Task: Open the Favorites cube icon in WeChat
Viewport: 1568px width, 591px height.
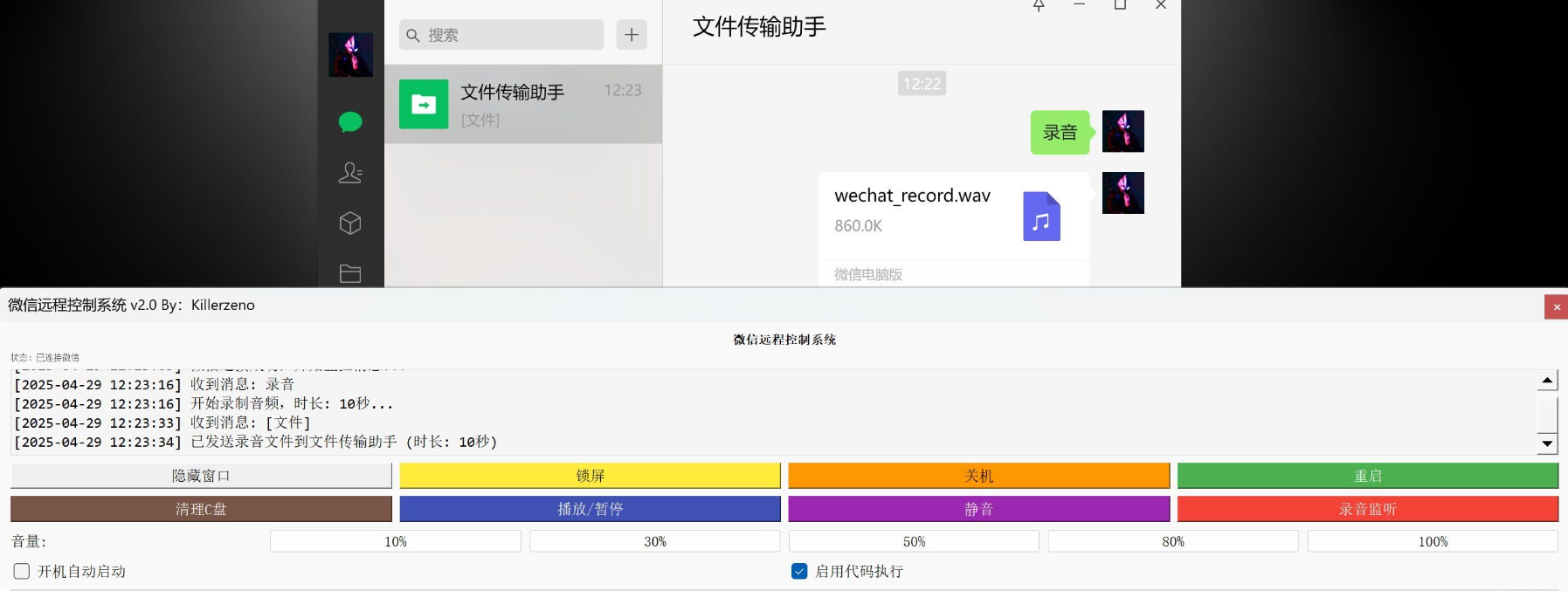Action: pyautogui.click(x=350, y=223)
